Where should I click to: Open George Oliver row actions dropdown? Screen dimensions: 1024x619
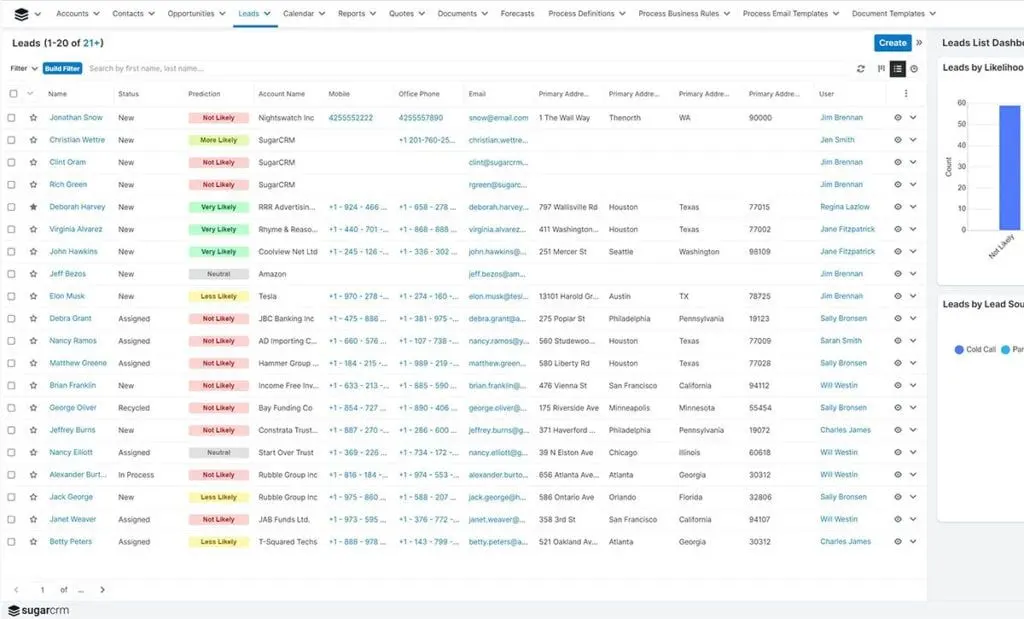pos(913,408)
